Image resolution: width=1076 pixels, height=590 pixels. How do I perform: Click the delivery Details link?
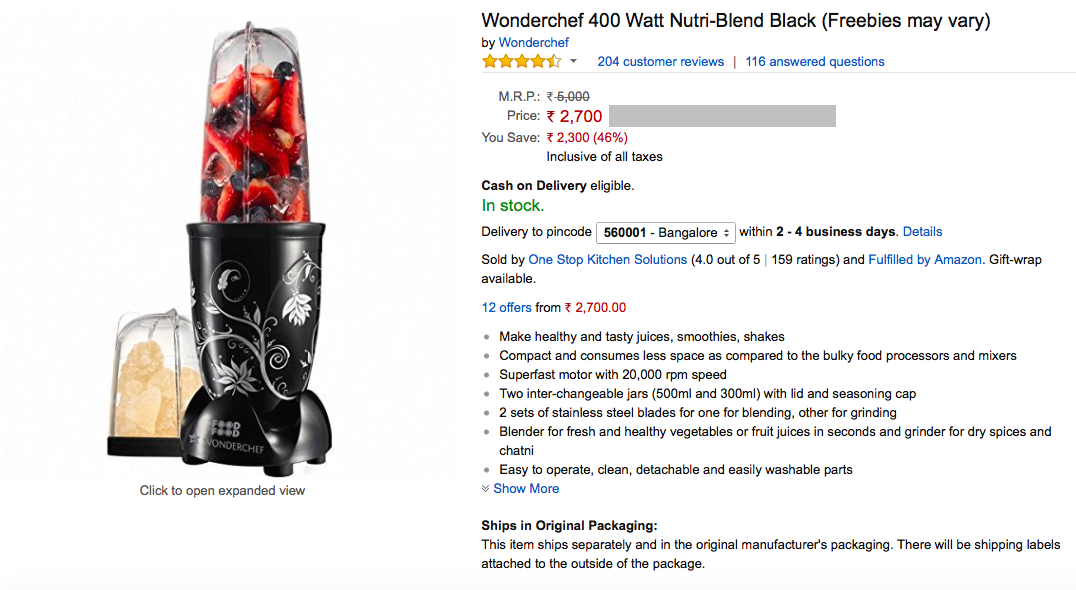[x=922, y=232]
